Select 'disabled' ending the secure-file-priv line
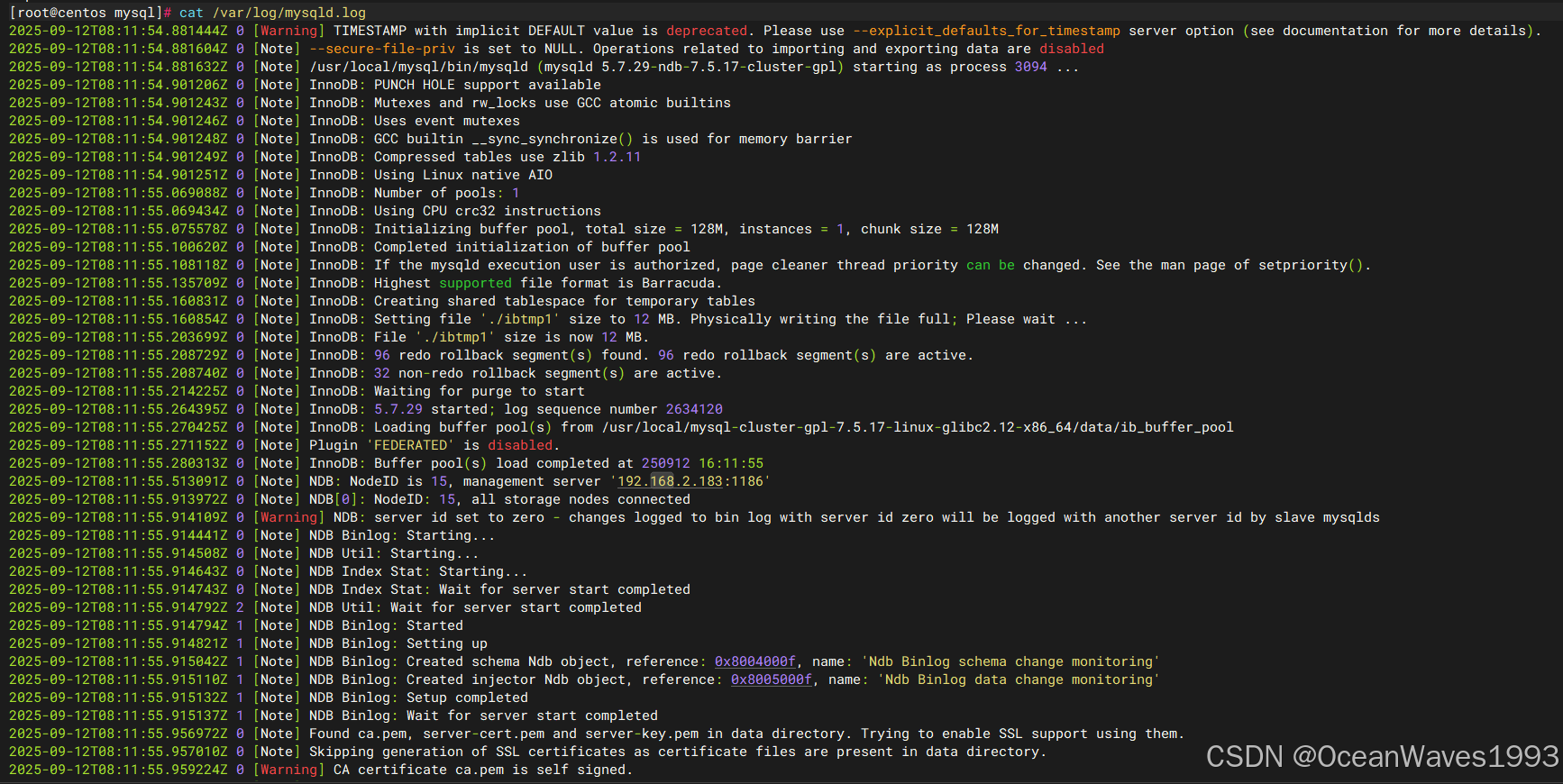Image resolution: width=1563 pixels, height=784 pixels. pos(1072,49)
